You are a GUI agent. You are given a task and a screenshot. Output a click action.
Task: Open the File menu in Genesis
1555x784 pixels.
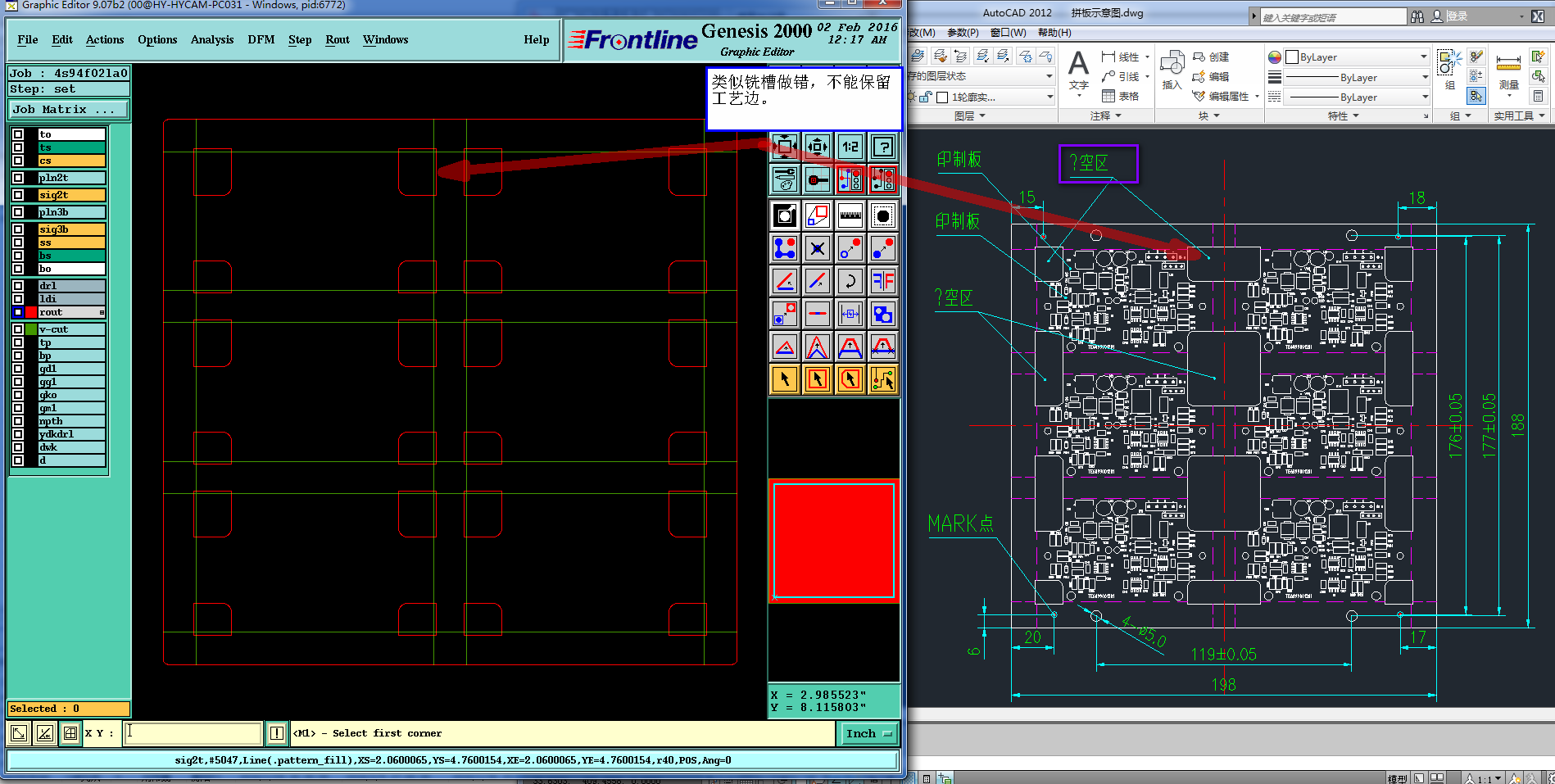[28, 39]
